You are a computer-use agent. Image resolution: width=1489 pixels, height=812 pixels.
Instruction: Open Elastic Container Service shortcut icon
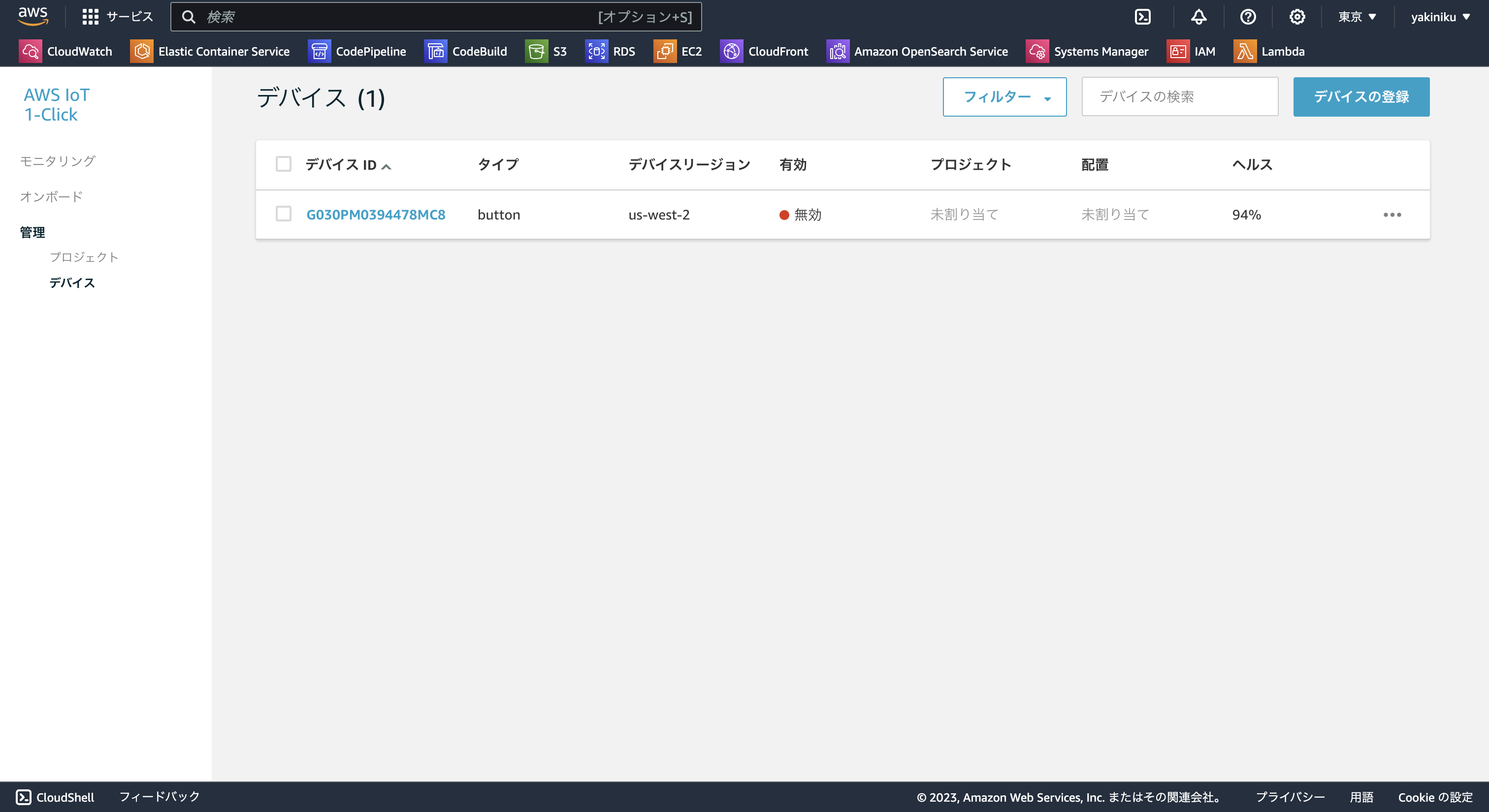click(142, 51)
